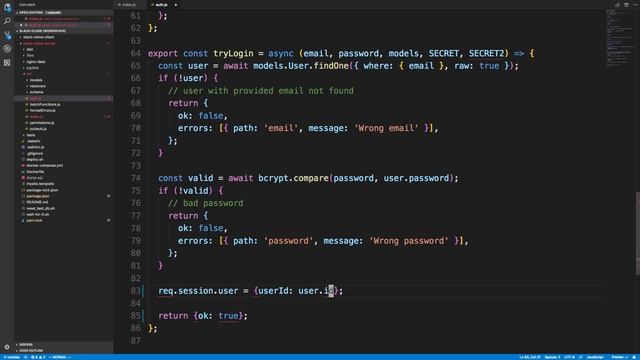Collapse the slack-clone-server folder
Screen dimensions: 640x360
click(39, 43)
